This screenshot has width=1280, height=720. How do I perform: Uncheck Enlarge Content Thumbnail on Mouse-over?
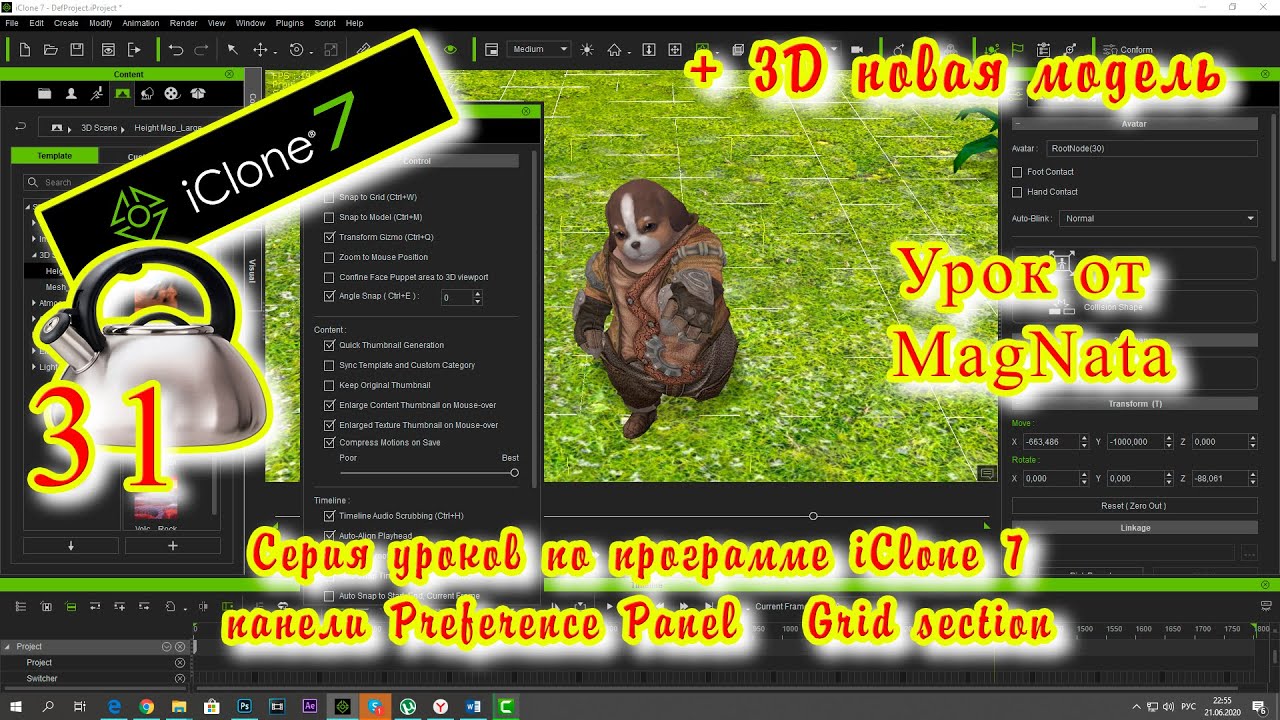[330, 405]
